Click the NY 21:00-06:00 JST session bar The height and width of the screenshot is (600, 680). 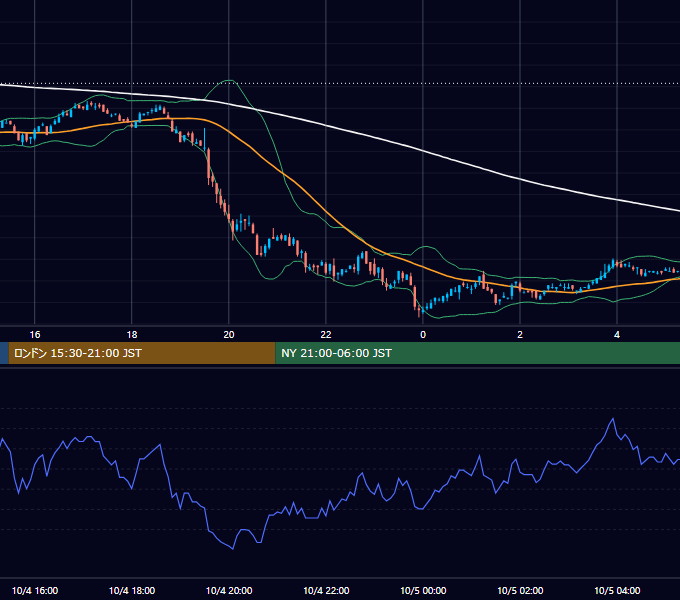477,353
